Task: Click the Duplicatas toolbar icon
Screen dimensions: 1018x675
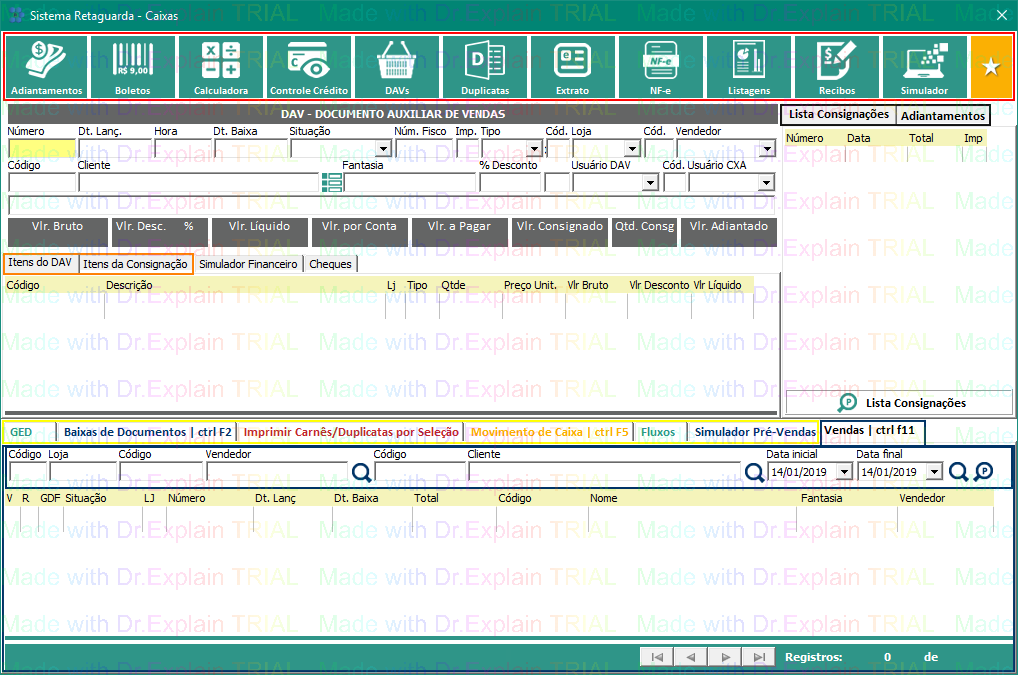Action: coord(485,67)
